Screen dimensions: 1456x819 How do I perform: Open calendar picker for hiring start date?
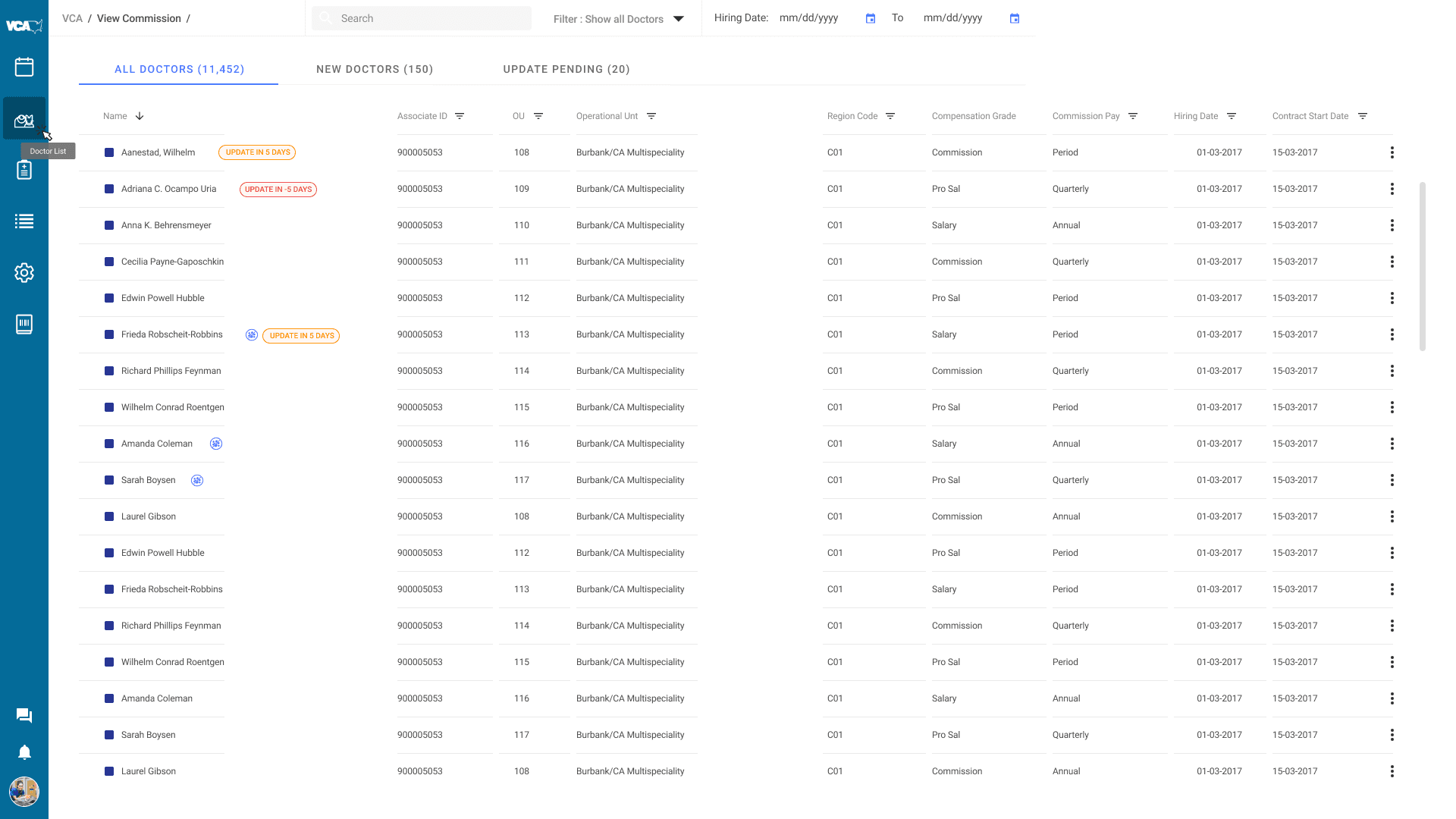pyautogui.click(x=871, y=18)
